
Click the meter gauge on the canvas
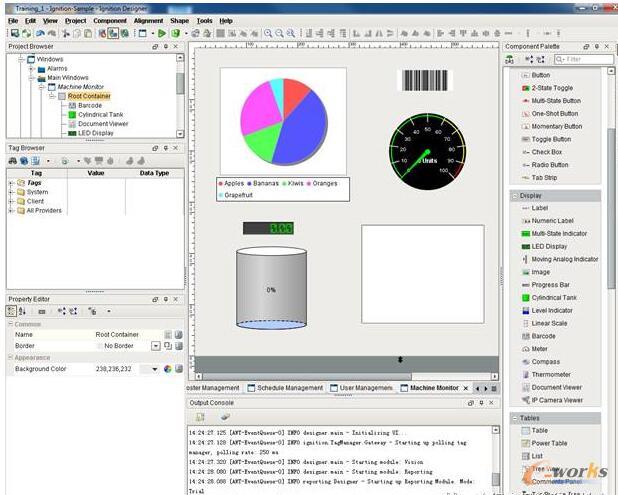(427, 152)
